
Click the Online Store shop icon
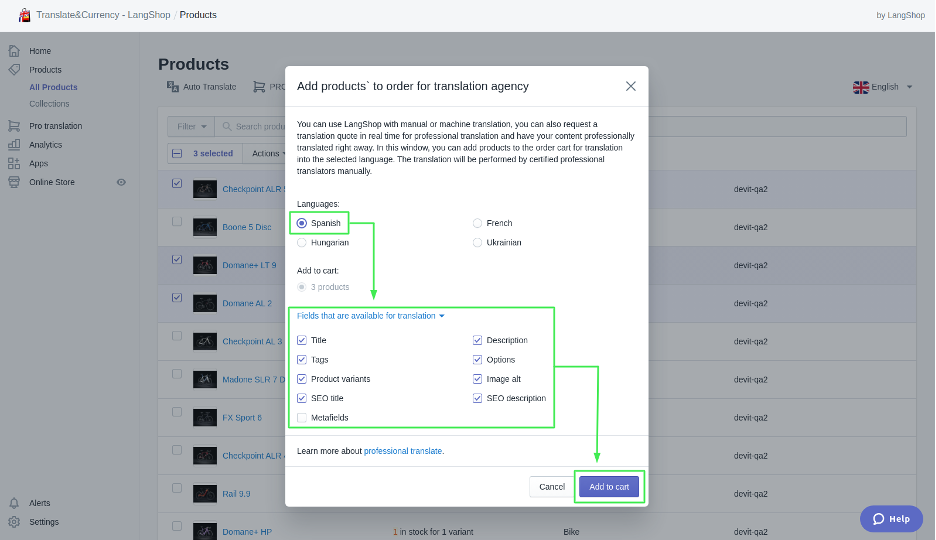[x=14, y=182]
